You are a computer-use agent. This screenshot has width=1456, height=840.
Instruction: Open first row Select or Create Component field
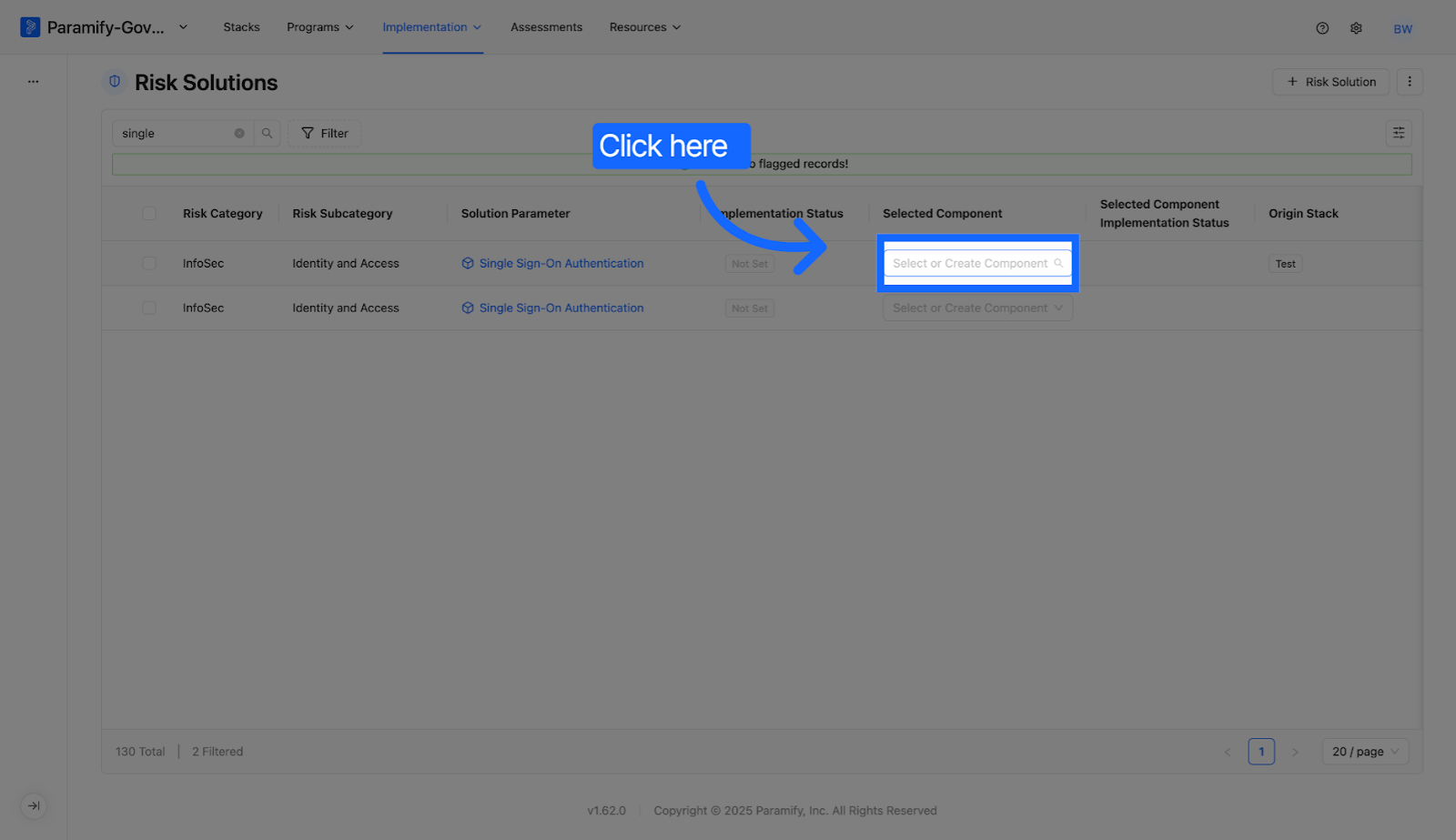click(x=977, y=263)
